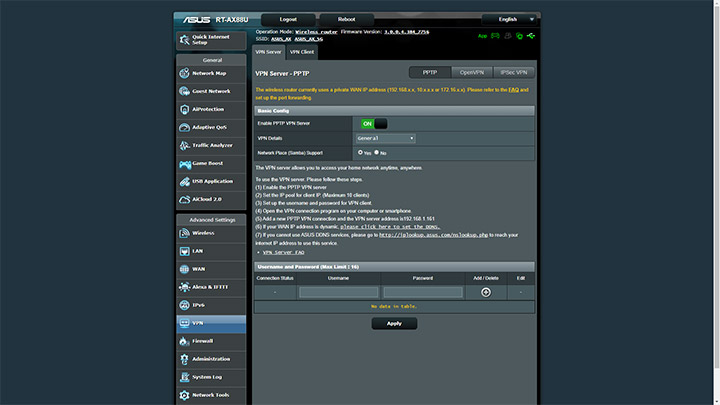This screenshot has height=405, width=720.
Task: Select VPN in the sidebar
Action: pos(211,323)
